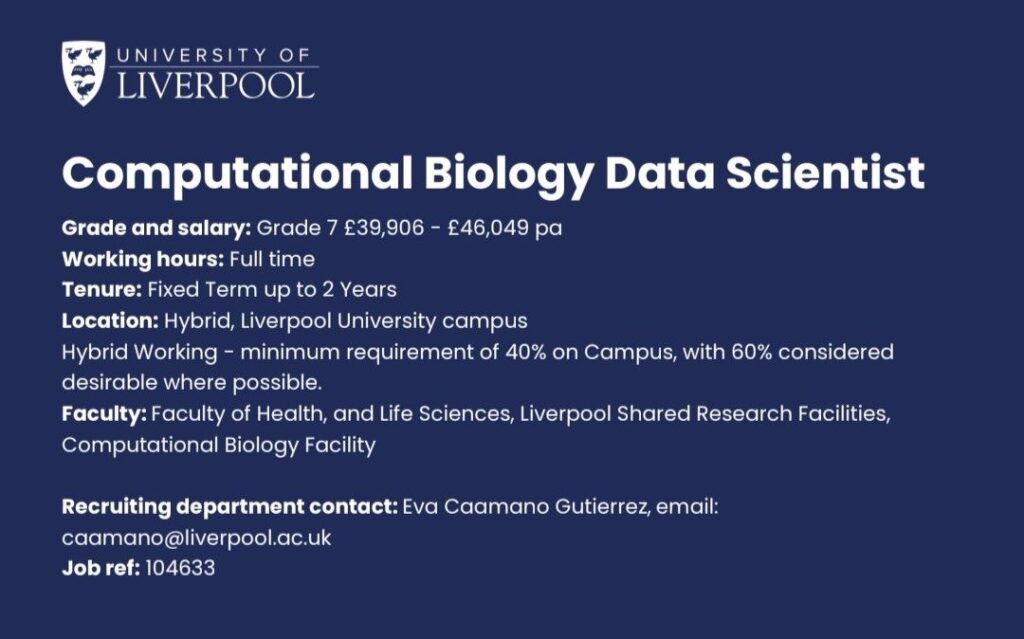1024x639 pixels.
Task: Click 'Liverpool Shared Research Facilities' text
Action: coord(702,414)
